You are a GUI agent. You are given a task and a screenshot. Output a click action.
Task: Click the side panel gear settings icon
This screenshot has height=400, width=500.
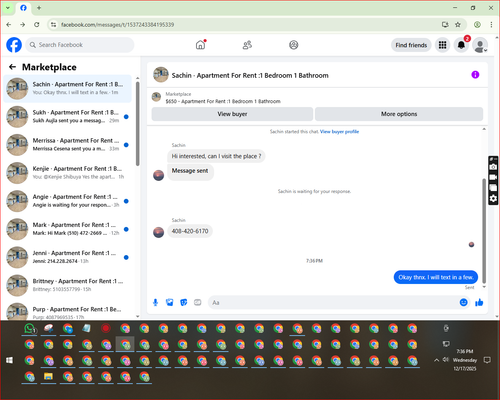point(493,199)
